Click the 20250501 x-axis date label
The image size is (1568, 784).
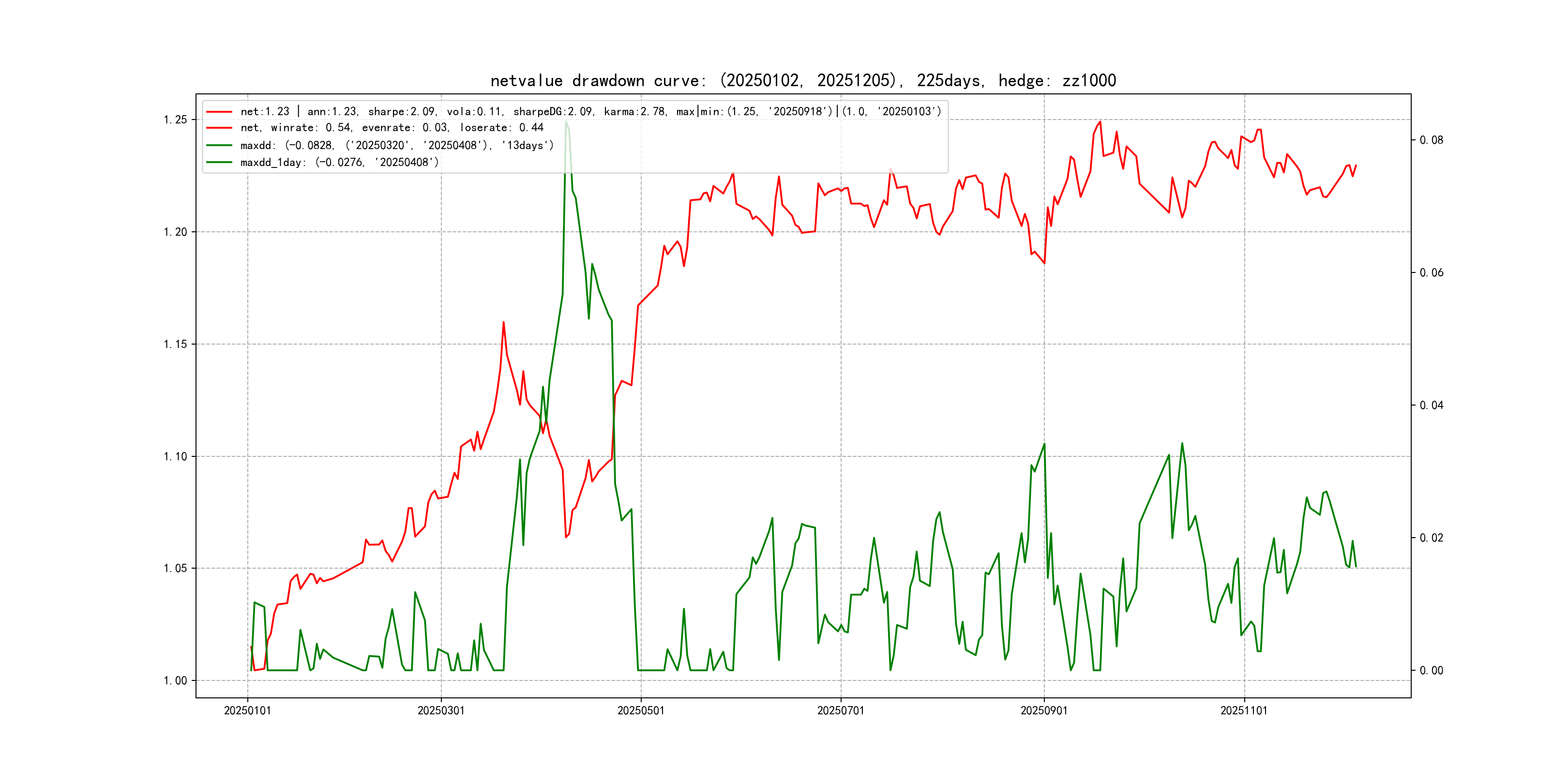[x=640, y=711]
